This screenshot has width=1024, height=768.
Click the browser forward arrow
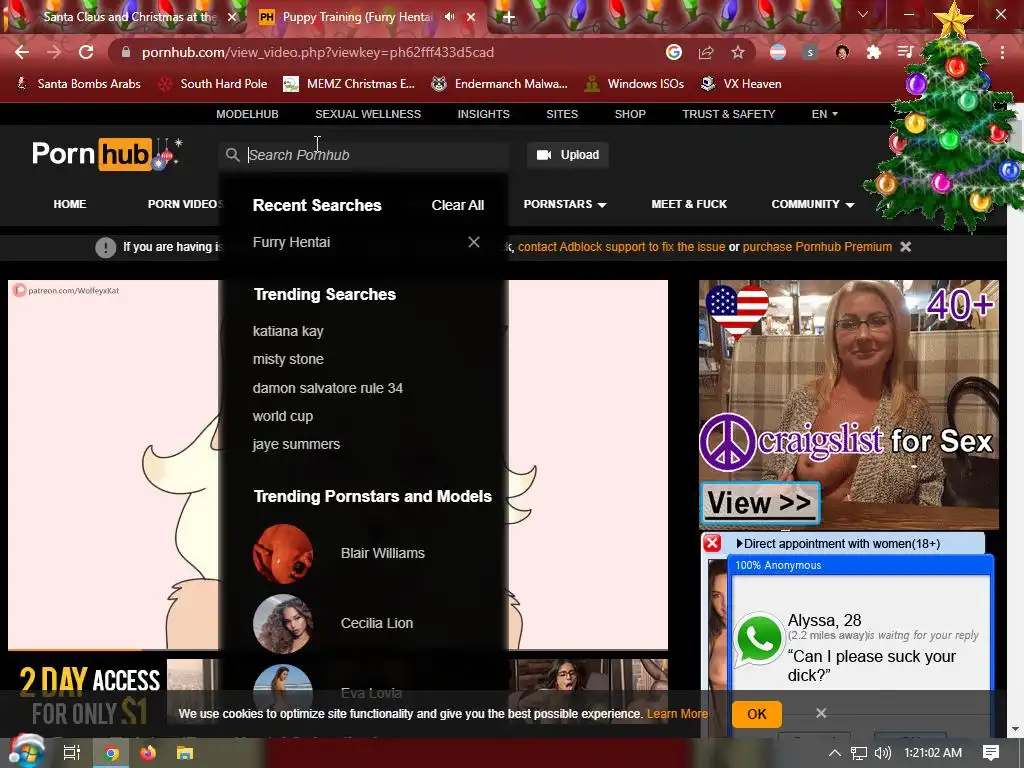(54, 52)
